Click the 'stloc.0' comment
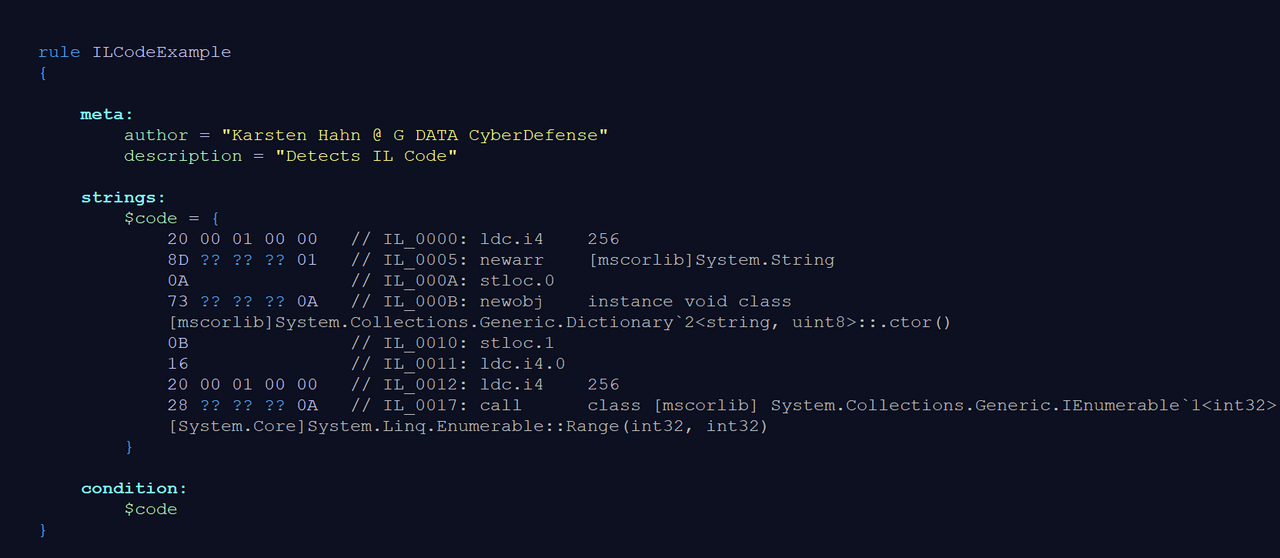The width and height of the screenshot is (1280, 558). [x=517, y=281]
